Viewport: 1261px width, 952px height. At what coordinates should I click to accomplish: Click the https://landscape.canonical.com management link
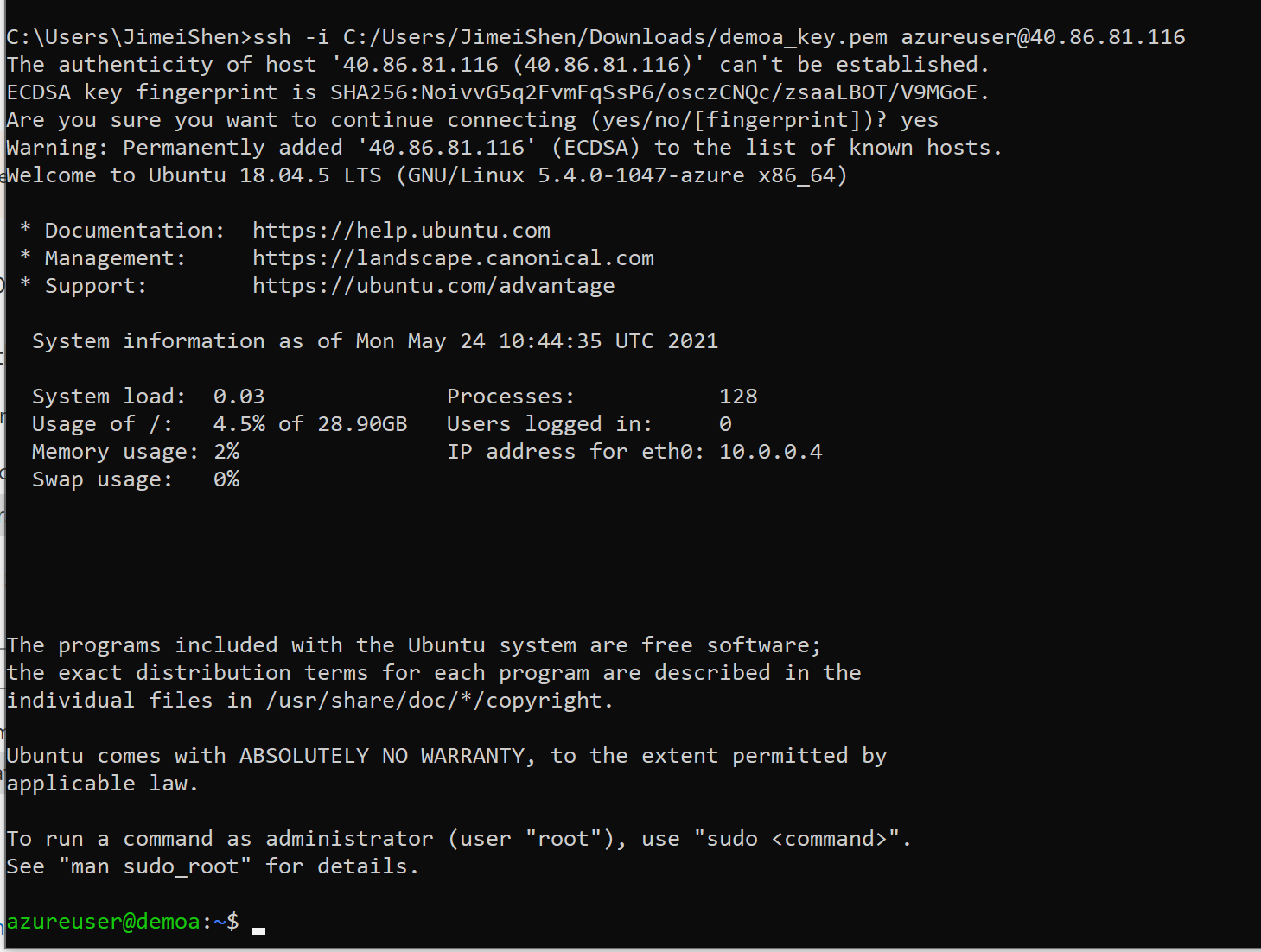pyautogui.click(x=453, y=258)
